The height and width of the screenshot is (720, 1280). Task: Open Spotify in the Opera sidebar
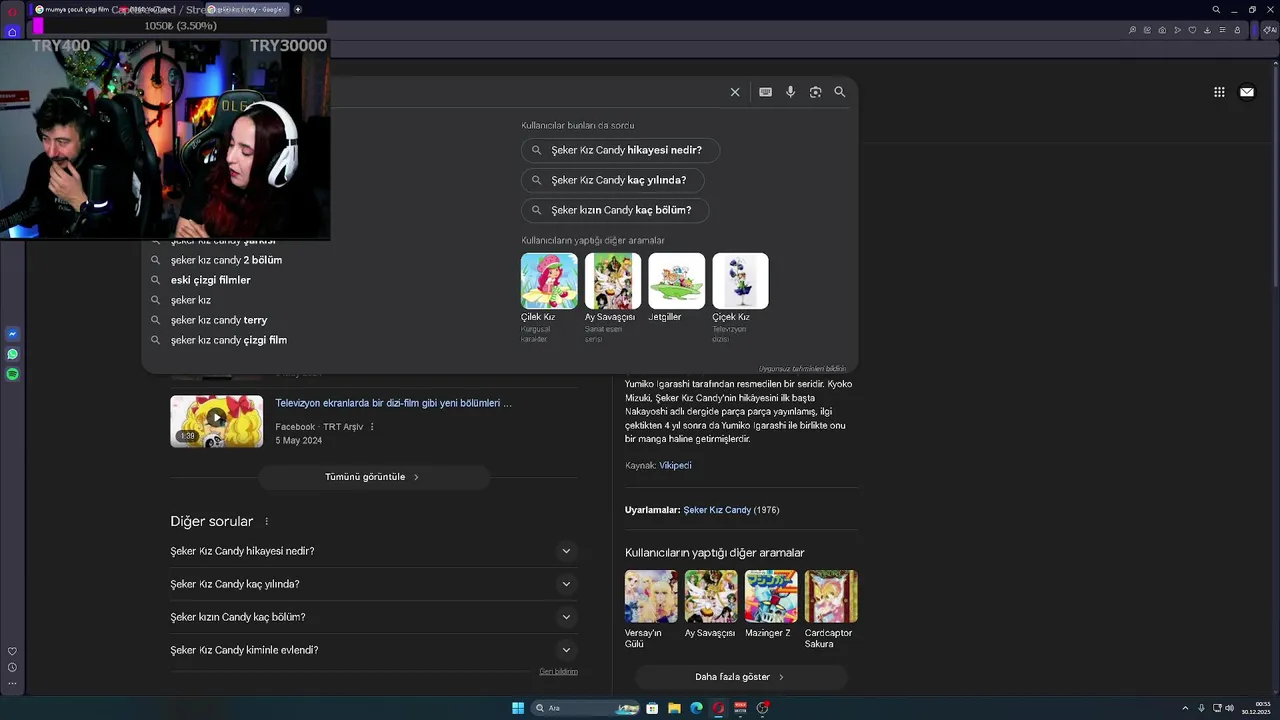point(12,374)
